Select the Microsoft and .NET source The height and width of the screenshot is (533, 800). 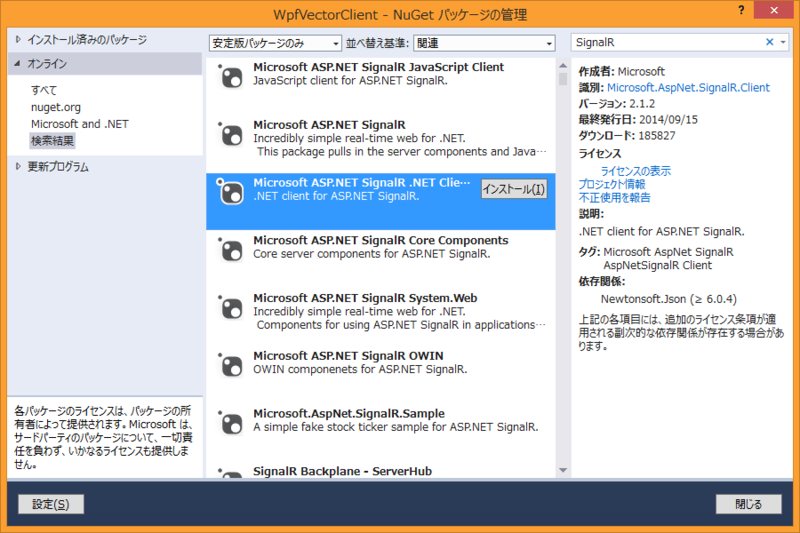pyautogui.click(x=80, y=124)
